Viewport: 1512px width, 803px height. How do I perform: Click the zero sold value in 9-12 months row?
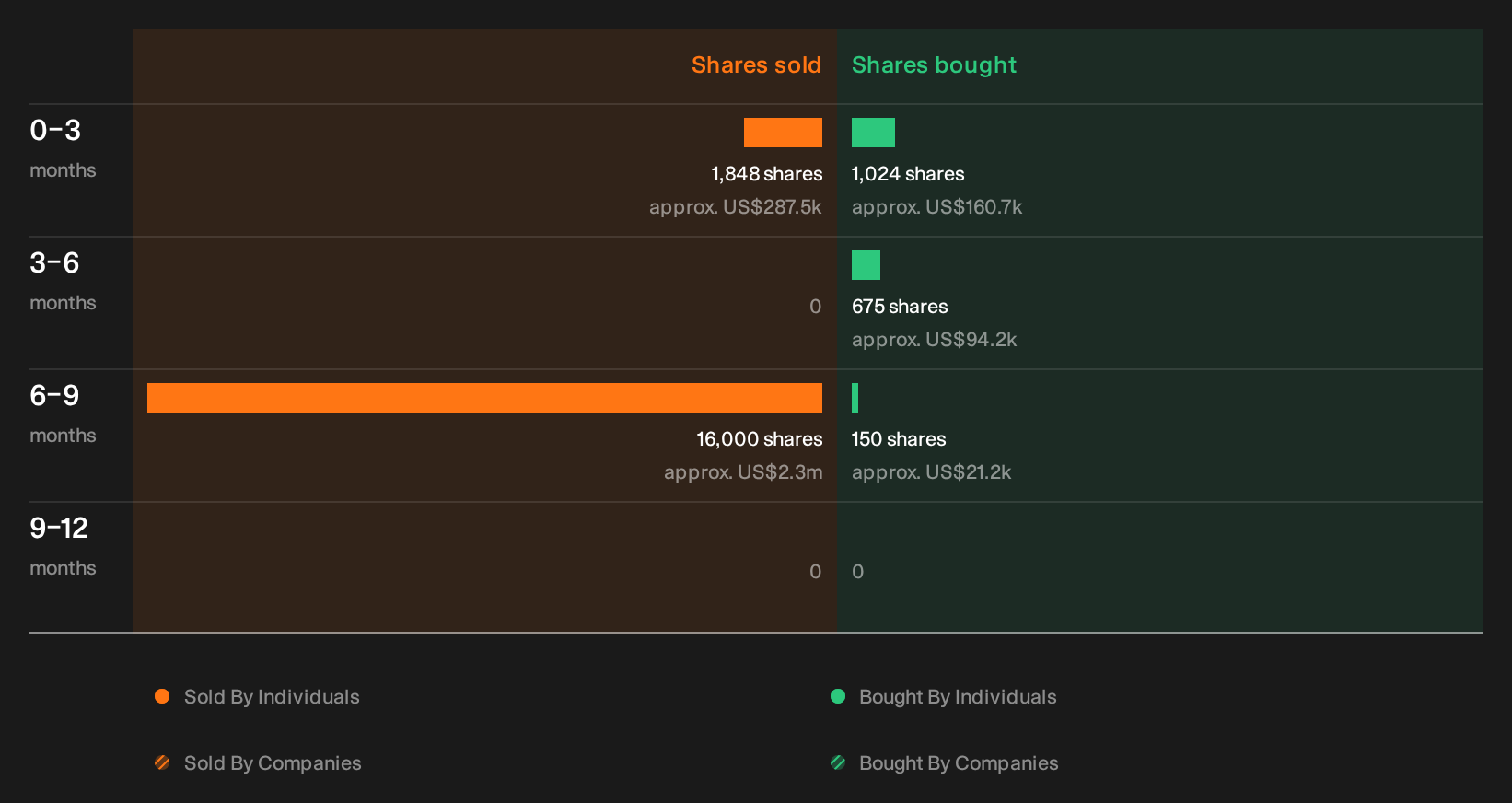pyautogui.click(x=815, y=572)
